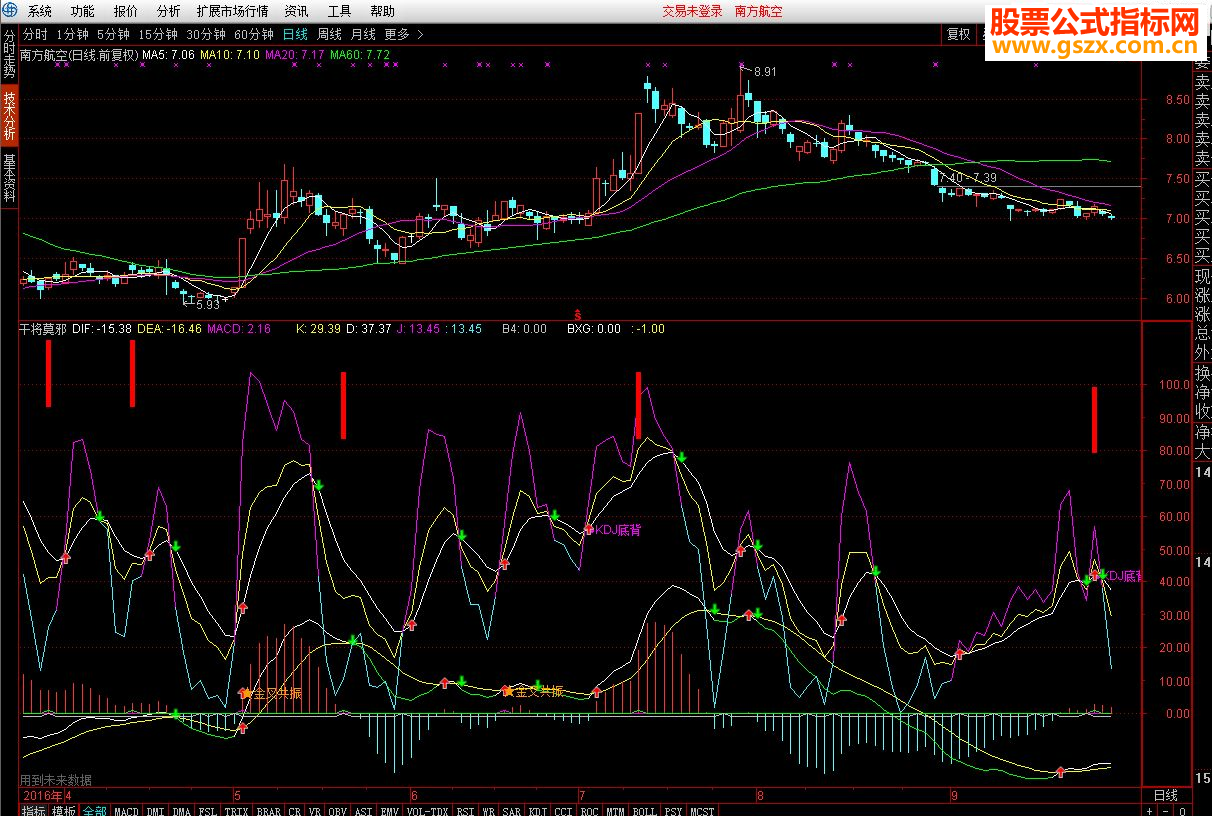Image resolution: width=1212 pixels, height=816 pixels.
Task: Select the TRIX indicator tab
Action: coord(236,810)
